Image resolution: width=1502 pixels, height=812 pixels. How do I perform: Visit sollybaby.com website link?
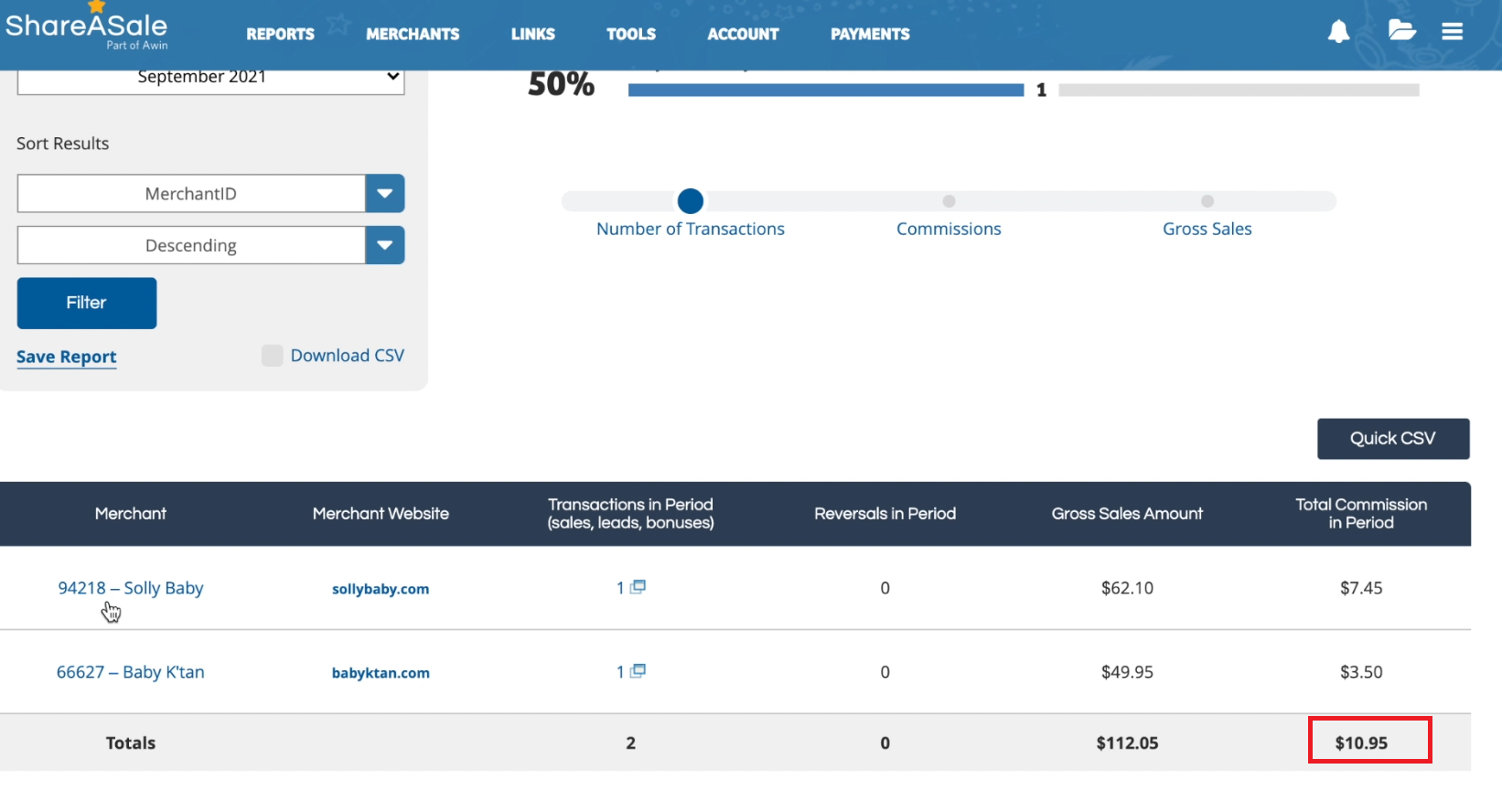[x=381, y=589]
